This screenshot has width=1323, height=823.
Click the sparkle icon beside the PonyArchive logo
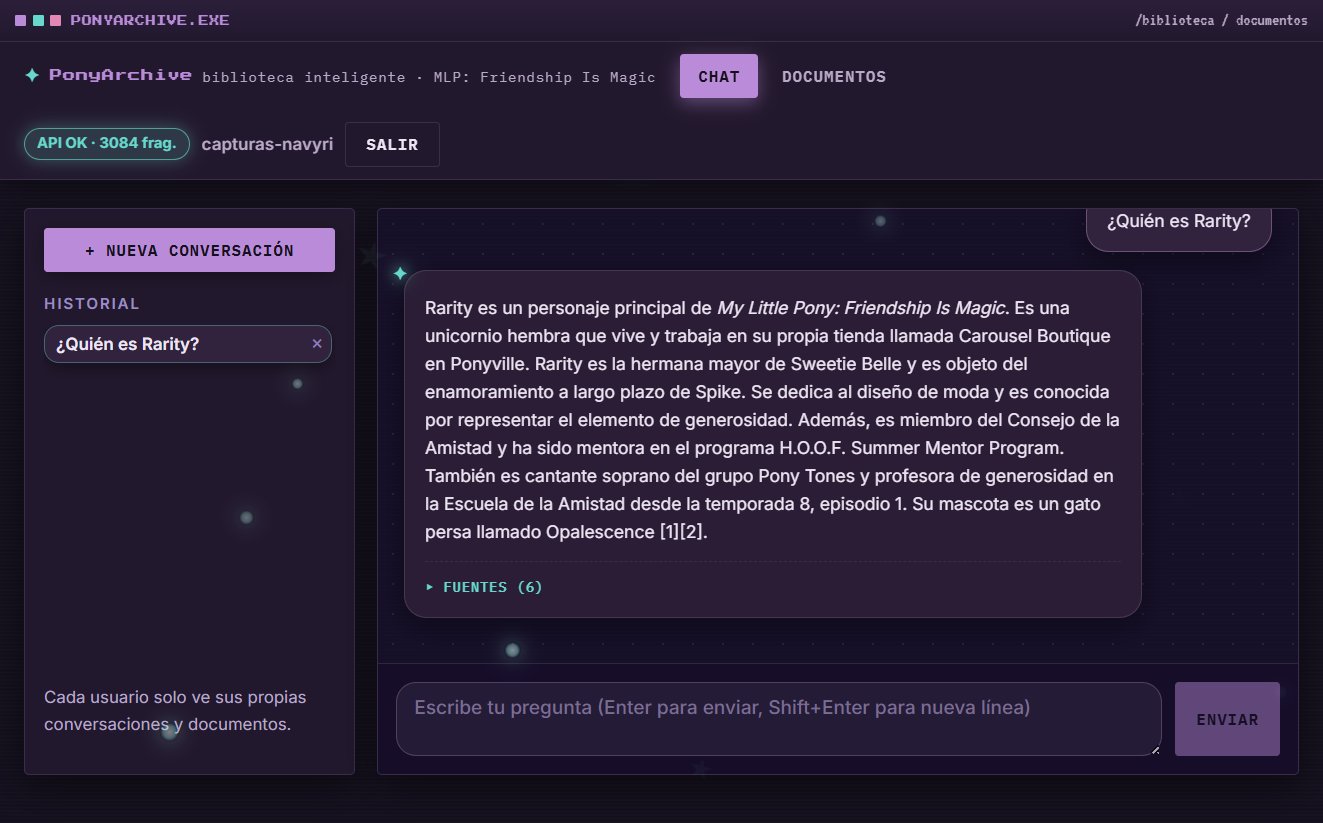pyautogui.click(x=32, y=75)
